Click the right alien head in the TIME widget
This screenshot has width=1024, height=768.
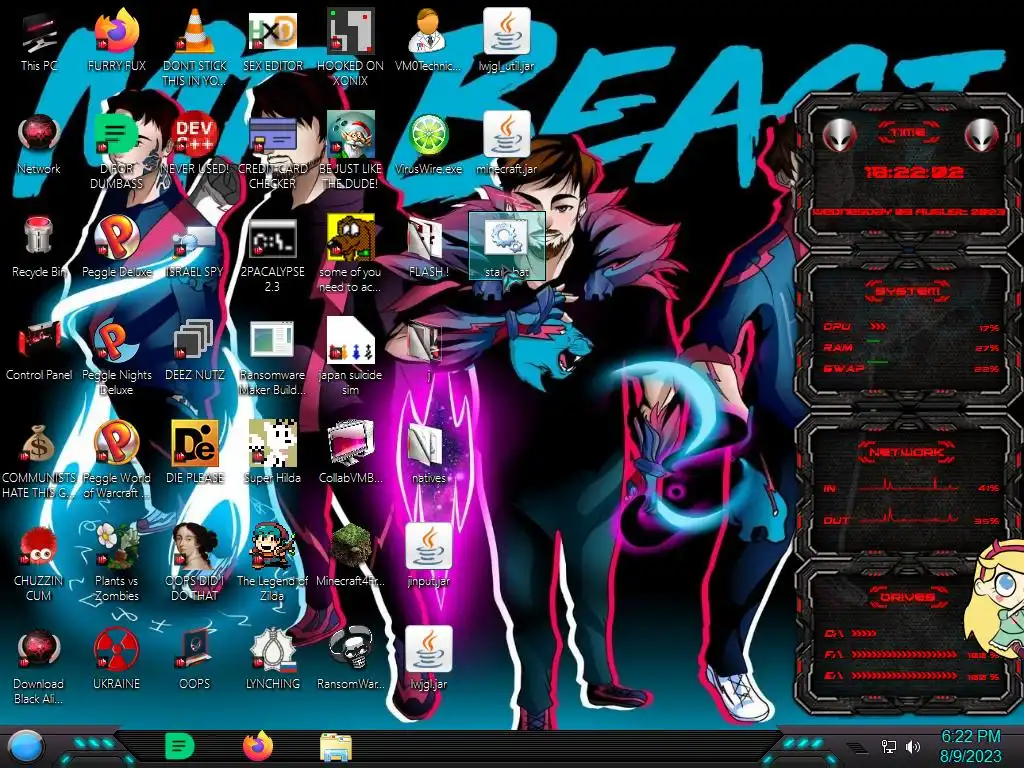pos(982,136)
